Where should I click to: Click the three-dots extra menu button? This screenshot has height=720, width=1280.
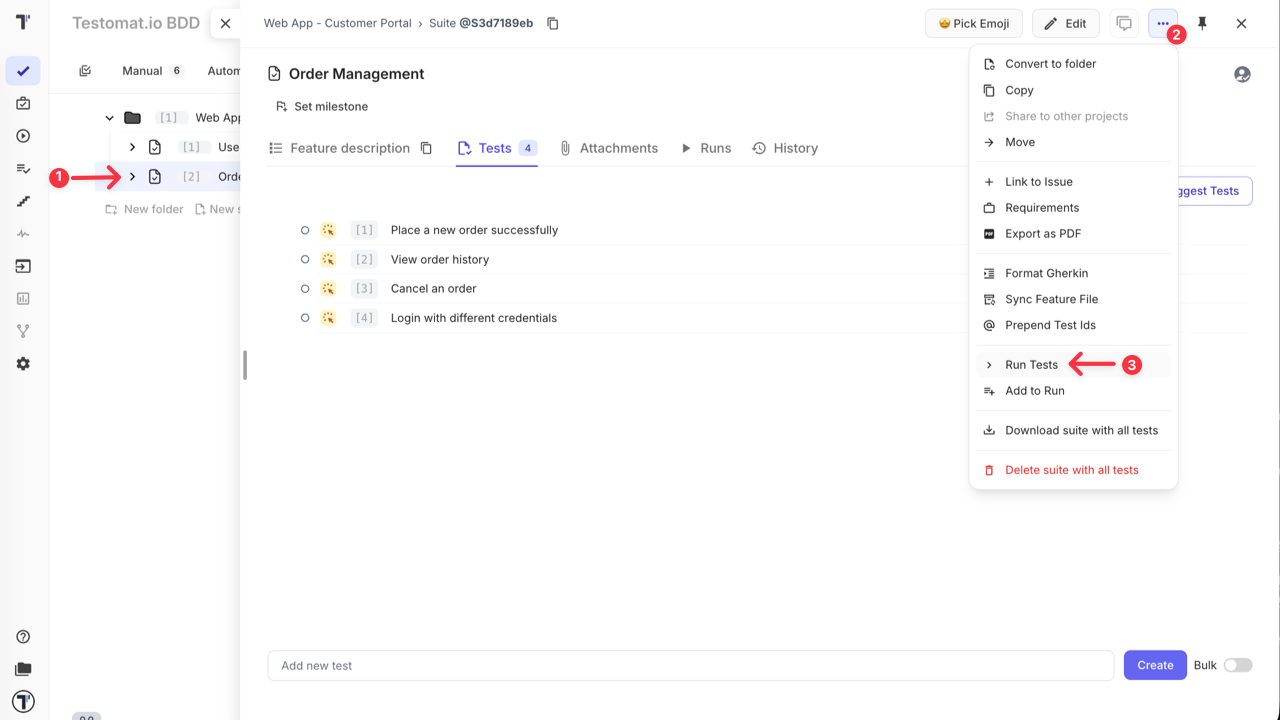tap(1163, 23)
